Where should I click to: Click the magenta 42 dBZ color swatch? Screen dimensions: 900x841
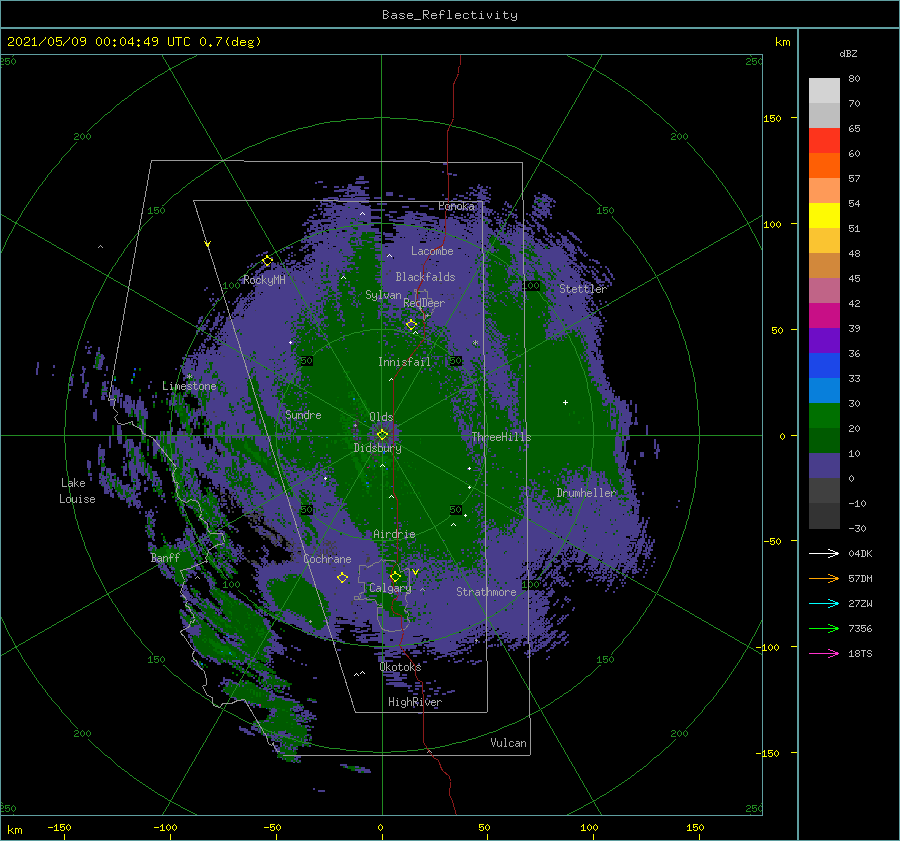click(x=824, y=315)
